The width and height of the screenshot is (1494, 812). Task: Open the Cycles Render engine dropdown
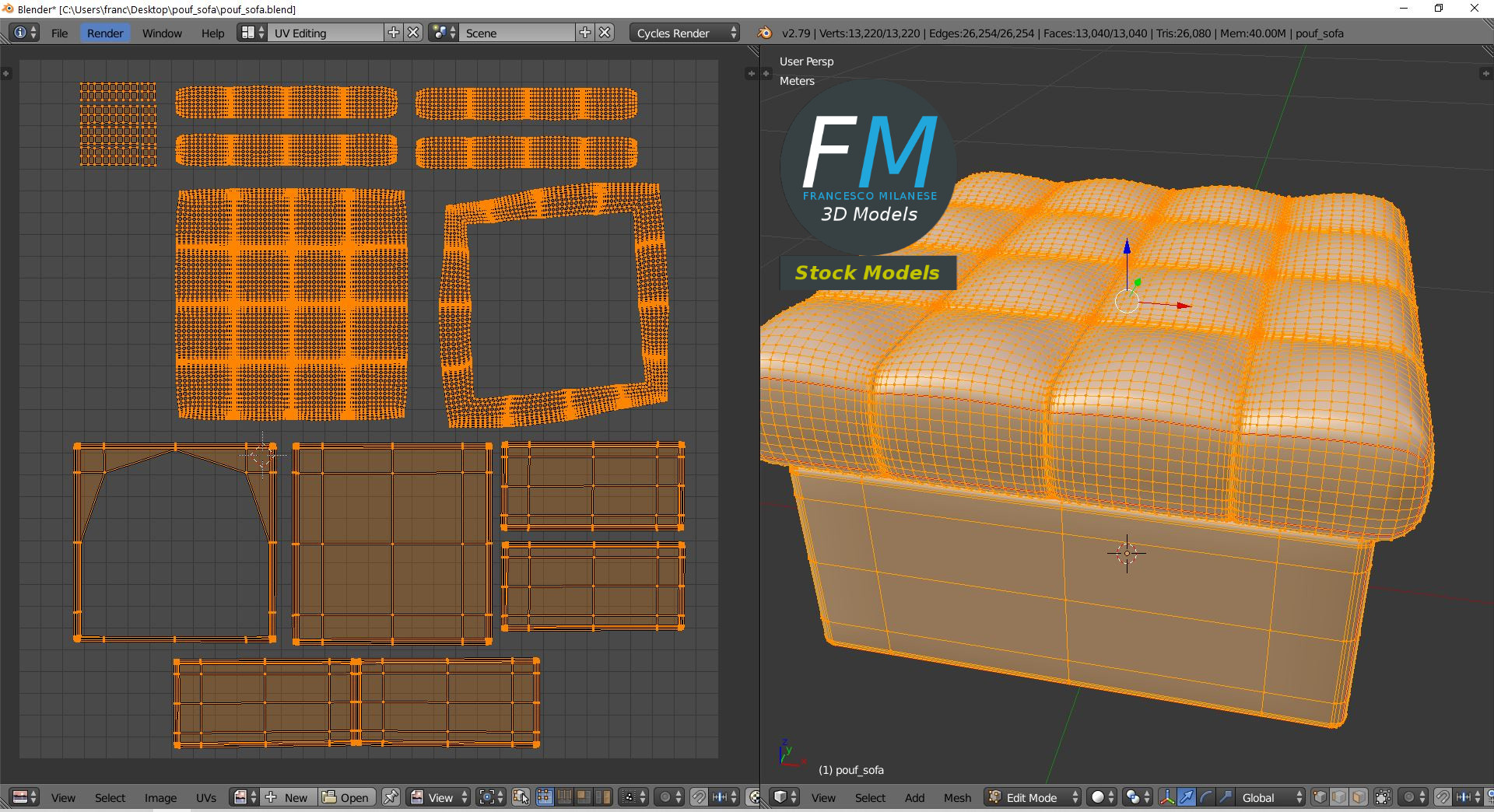click(686, 33)
